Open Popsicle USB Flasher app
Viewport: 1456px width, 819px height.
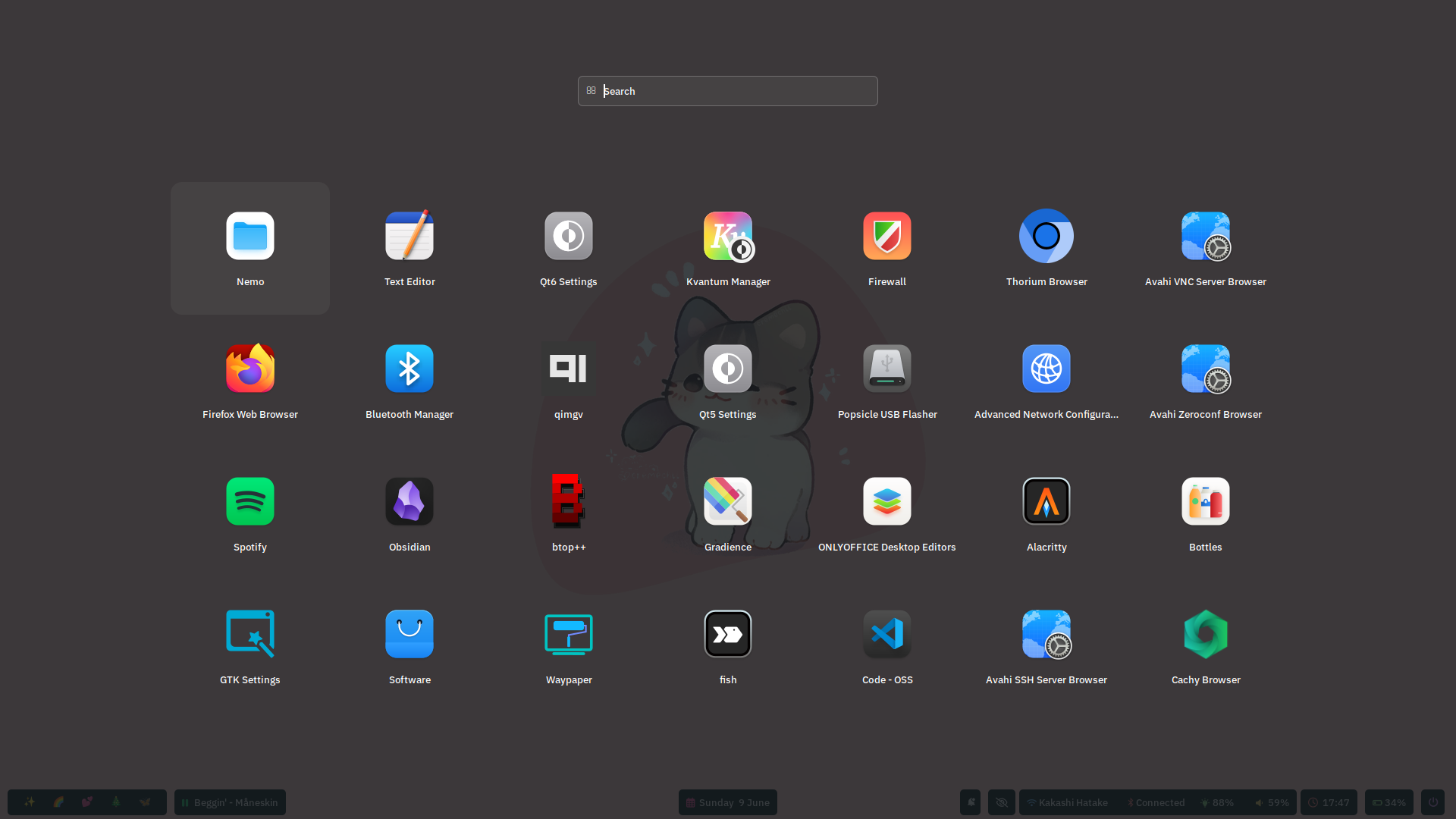pyautogui.click(x=887, y=380)
